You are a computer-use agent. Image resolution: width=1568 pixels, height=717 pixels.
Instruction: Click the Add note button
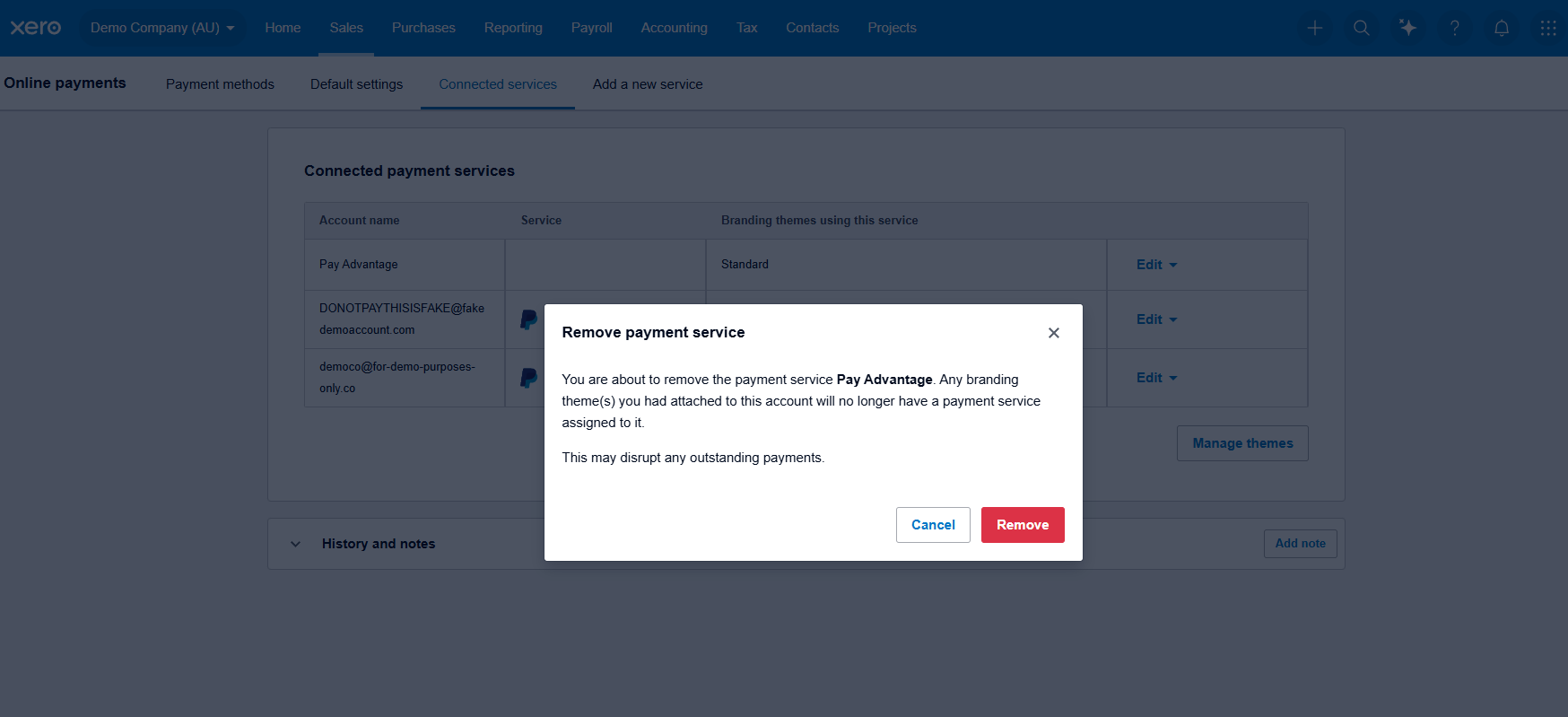click(1300, 544)
